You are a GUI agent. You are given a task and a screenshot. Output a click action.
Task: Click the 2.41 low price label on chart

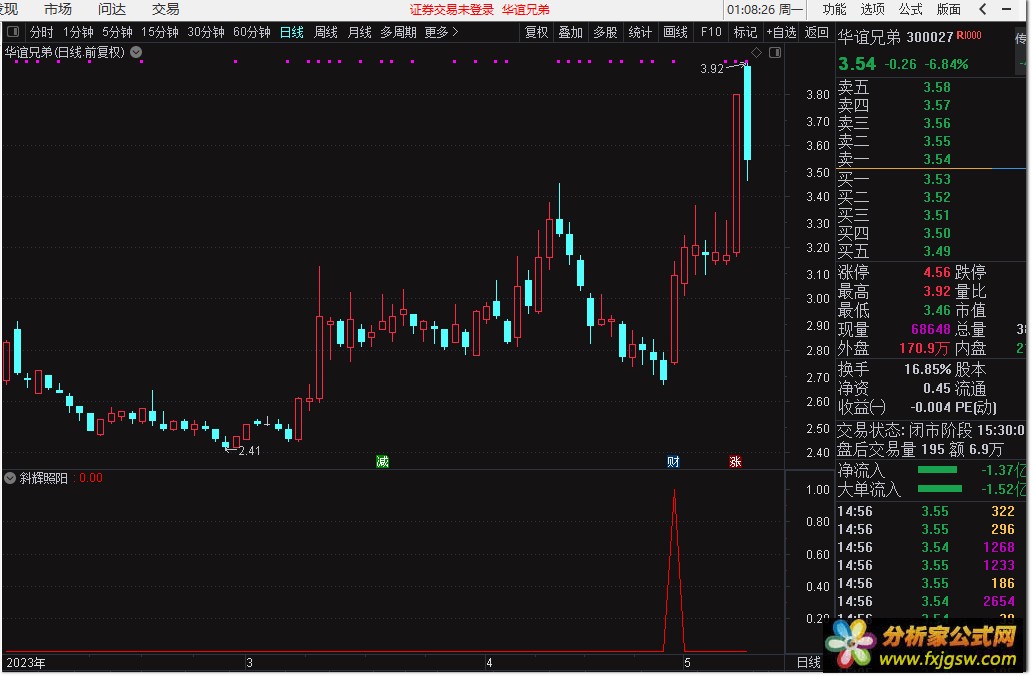[x=249, y=451]
